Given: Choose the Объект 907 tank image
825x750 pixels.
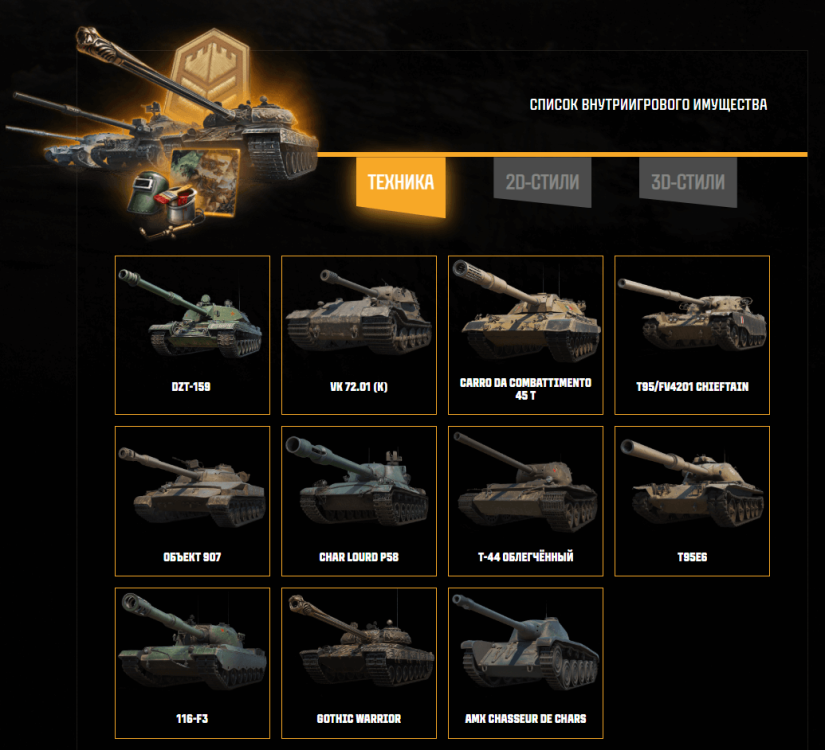Looking at the screenshot, I should pos(192,487).
